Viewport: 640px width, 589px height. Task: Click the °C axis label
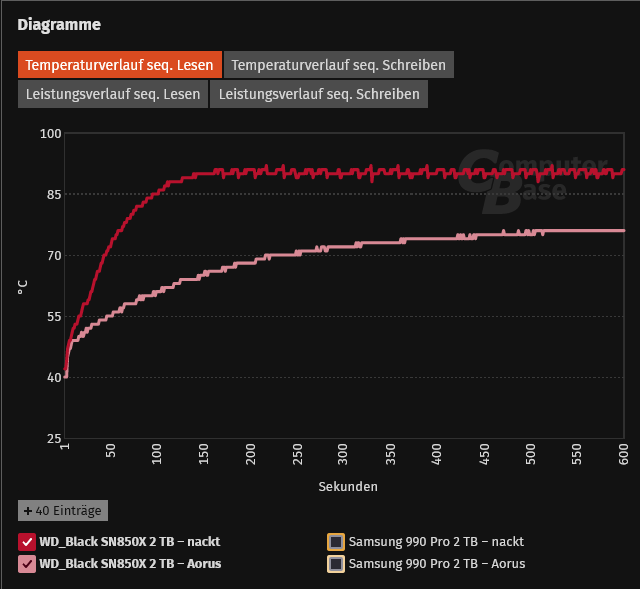click(23, 287)
